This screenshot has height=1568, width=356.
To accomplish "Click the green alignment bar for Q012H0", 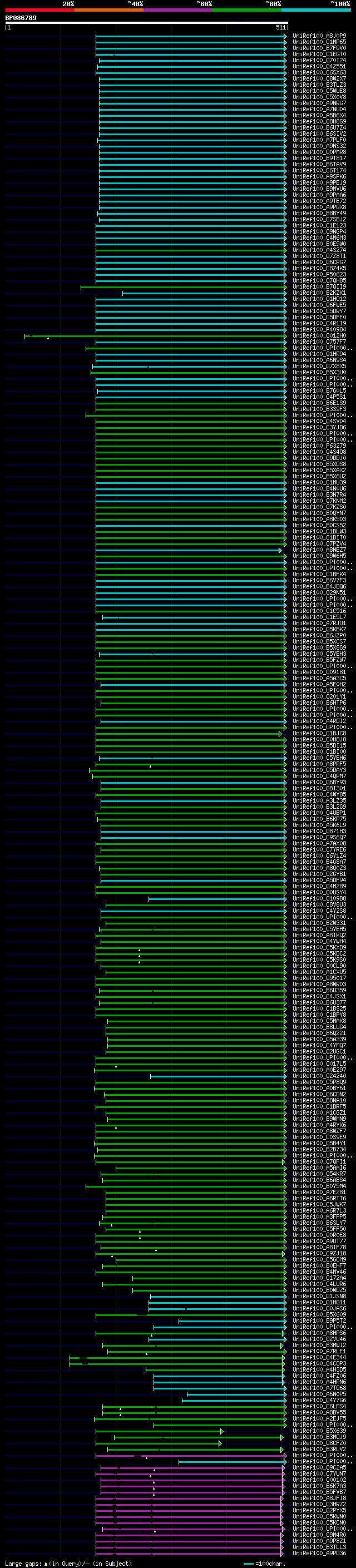I will click(x=155, y=336).
